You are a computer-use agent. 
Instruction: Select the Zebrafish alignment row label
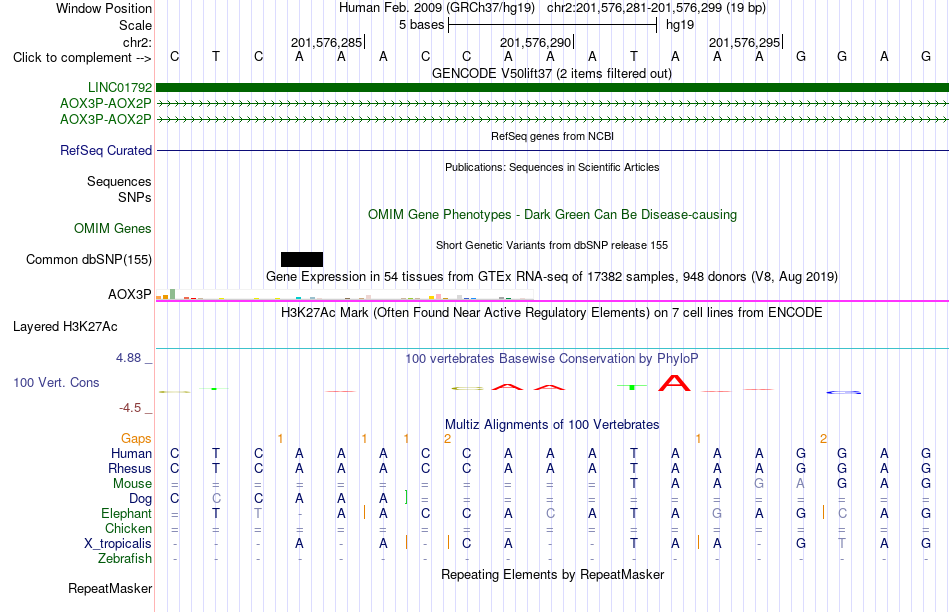tap(125, 558)
